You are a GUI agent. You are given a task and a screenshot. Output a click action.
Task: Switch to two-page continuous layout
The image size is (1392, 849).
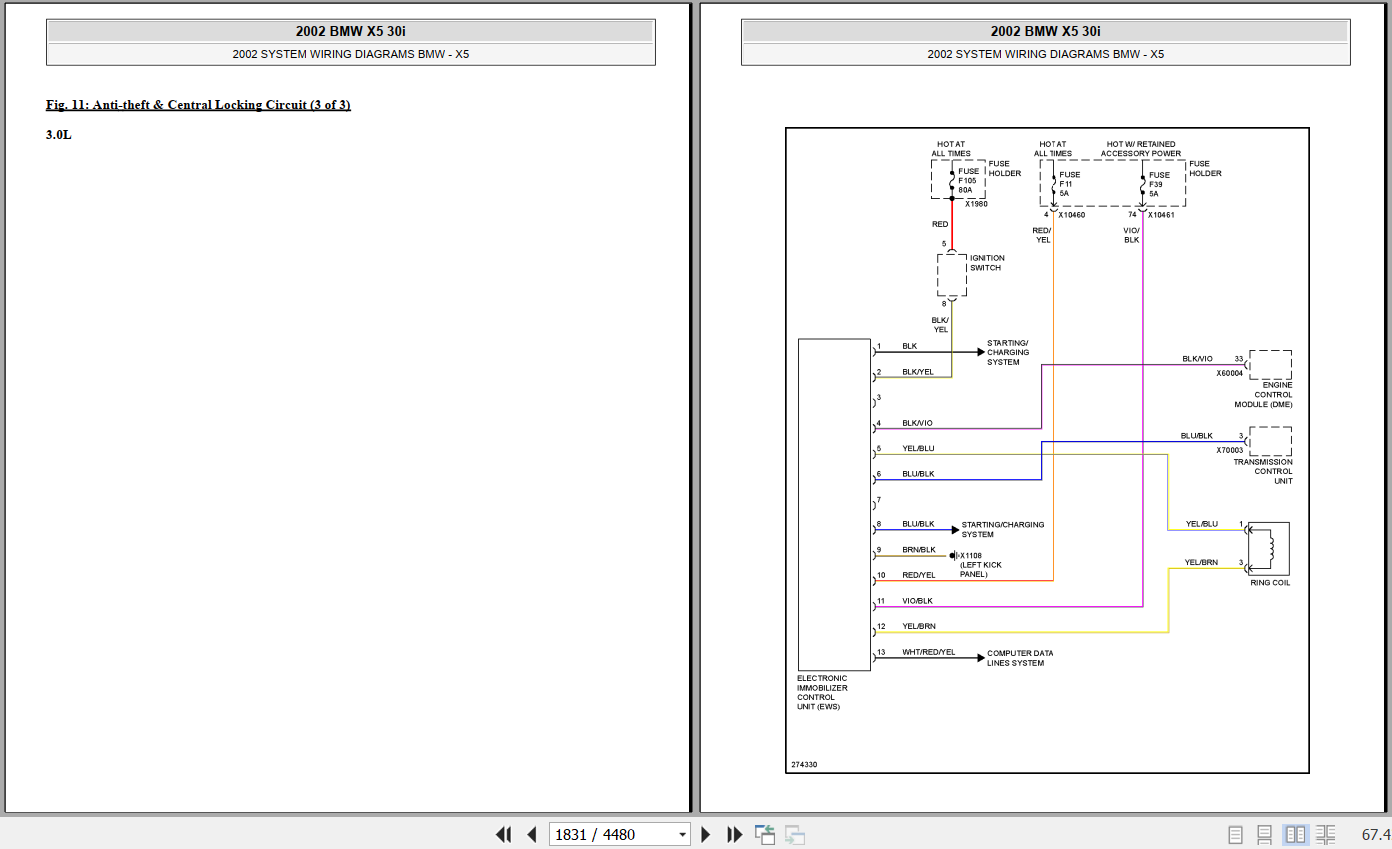(x=1326, y=834)
